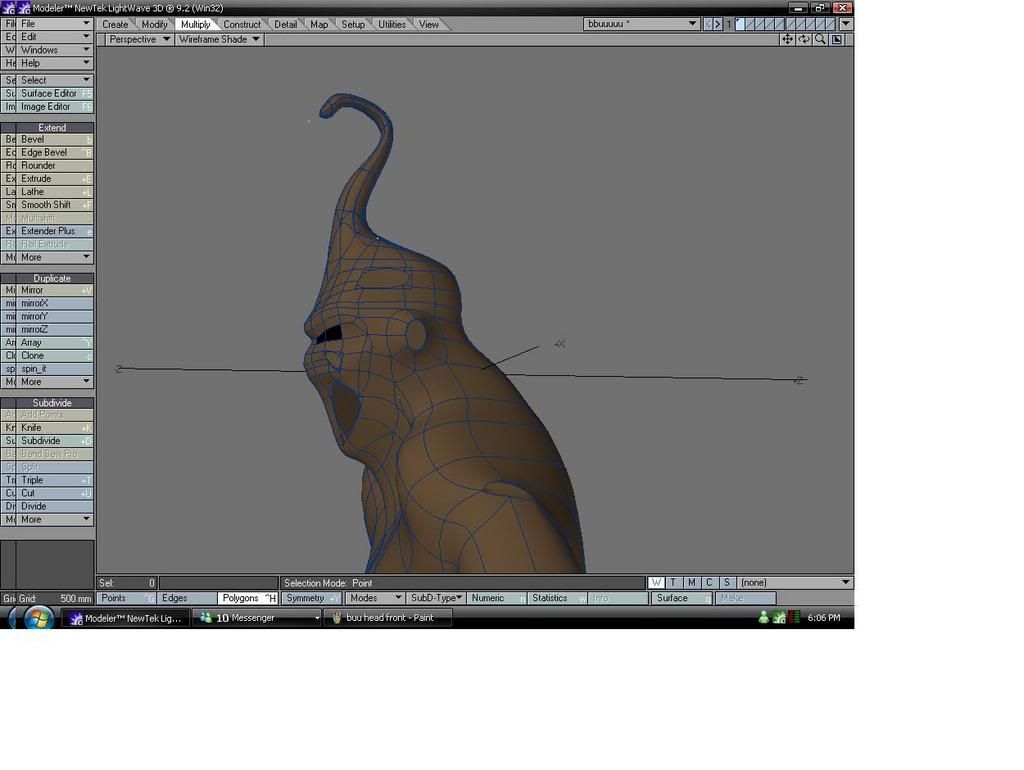Switch to the Map tab
Viewport: 1024px width, 770px height.
319,24
